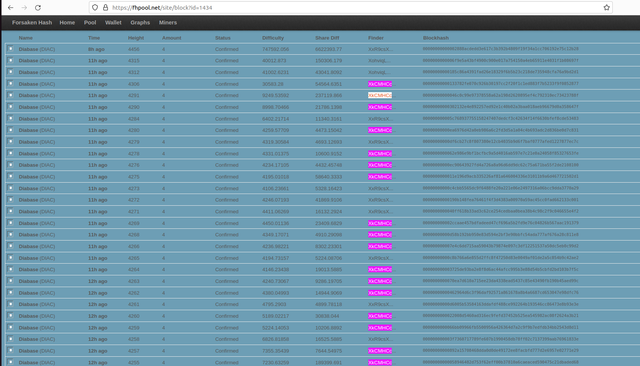Click the coin icon for block 4279
640x366 pixels.
point(11,142)
